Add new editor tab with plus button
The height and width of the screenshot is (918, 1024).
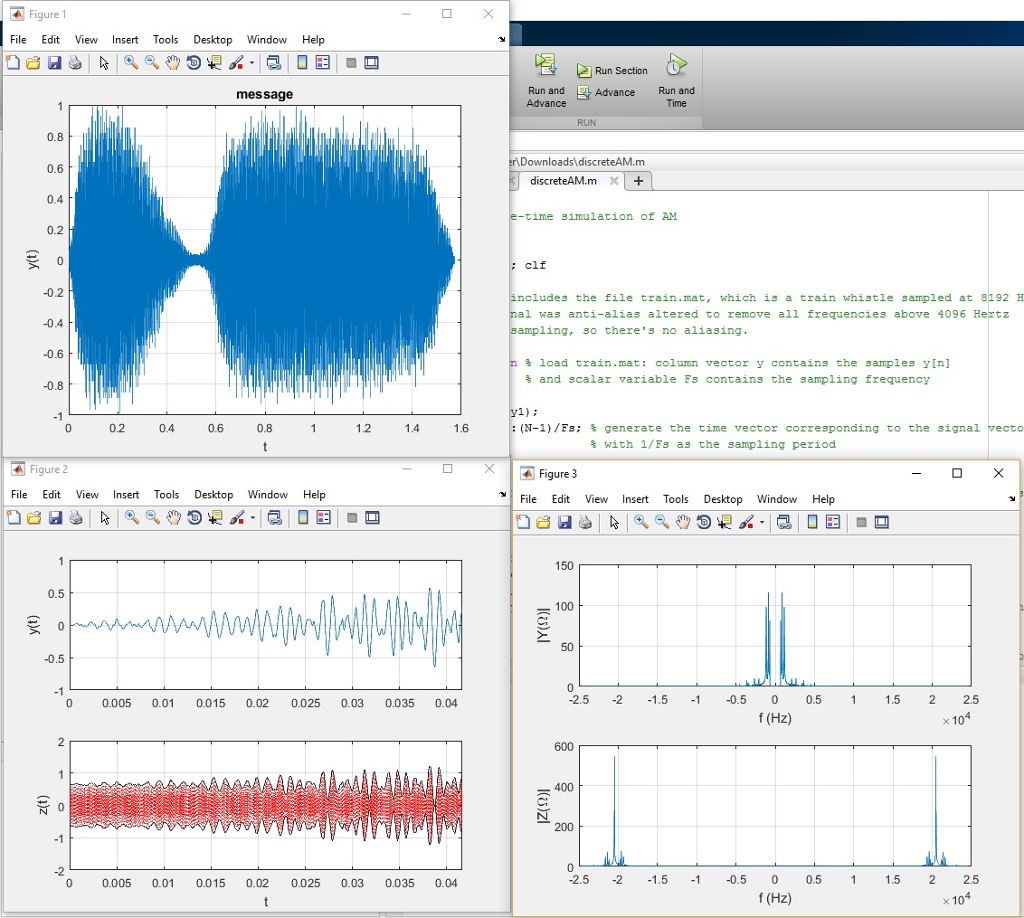(638, 181)
